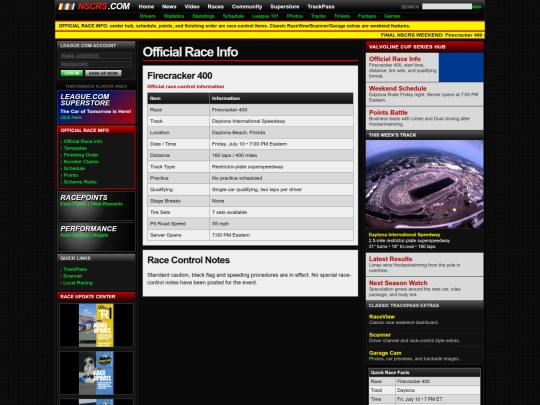Open the League.com Superstore banner
540x405 pixels.
point(96,107)
